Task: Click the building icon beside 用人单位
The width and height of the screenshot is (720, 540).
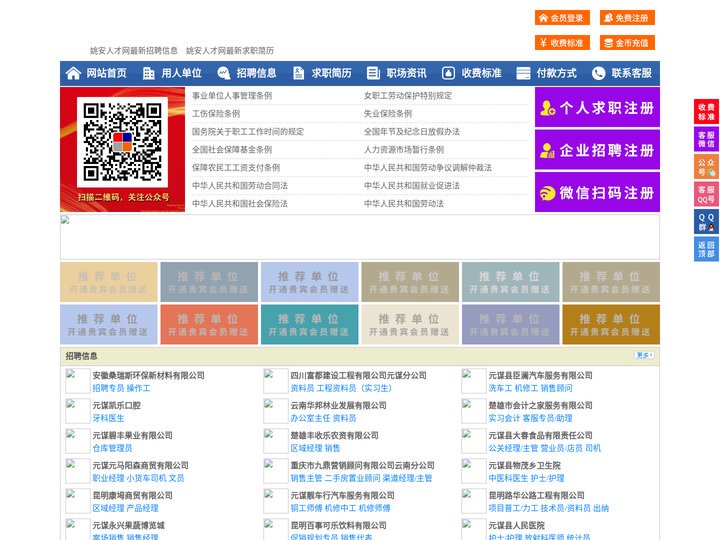Action: [x=148, y=73]
